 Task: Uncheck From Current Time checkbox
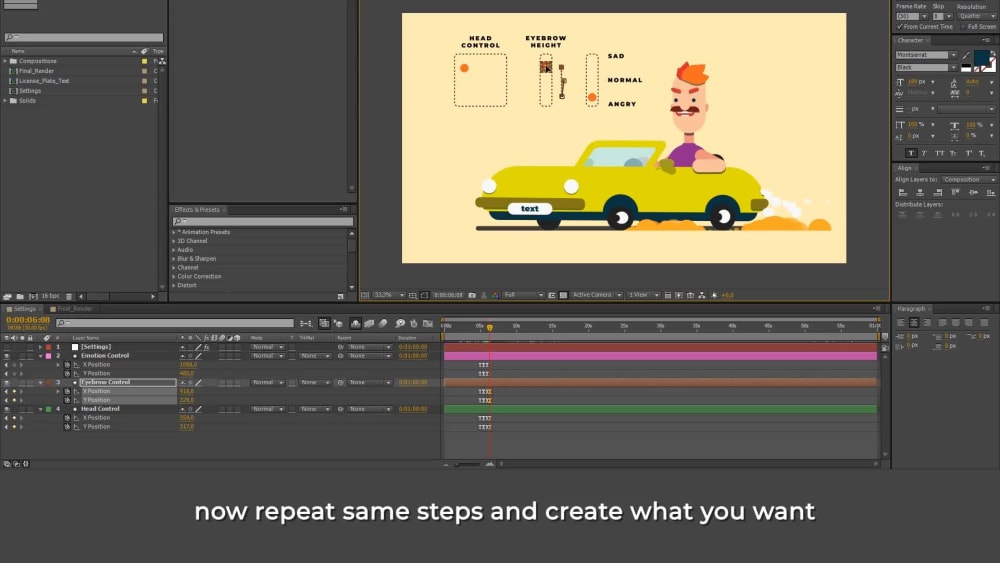click(899, 27)
